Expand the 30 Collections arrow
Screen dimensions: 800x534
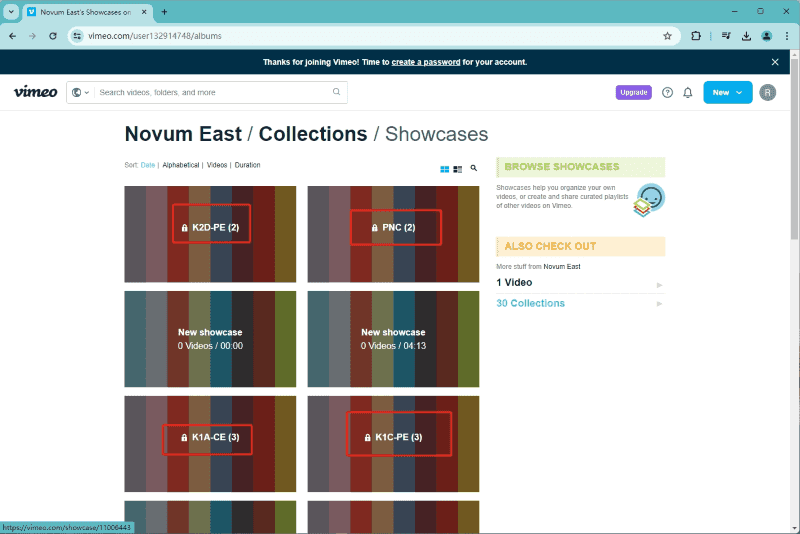click(x=659, y=303)
